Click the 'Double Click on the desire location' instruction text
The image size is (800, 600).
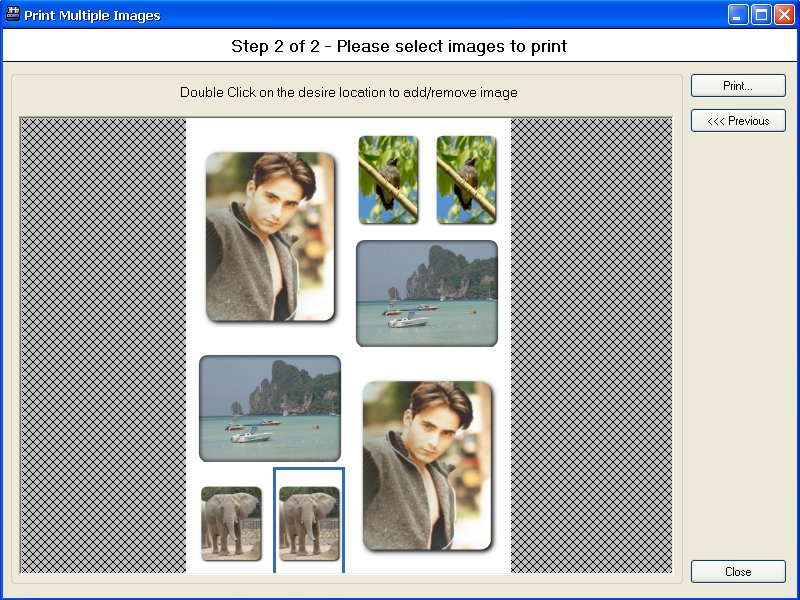tap(349, 92)
